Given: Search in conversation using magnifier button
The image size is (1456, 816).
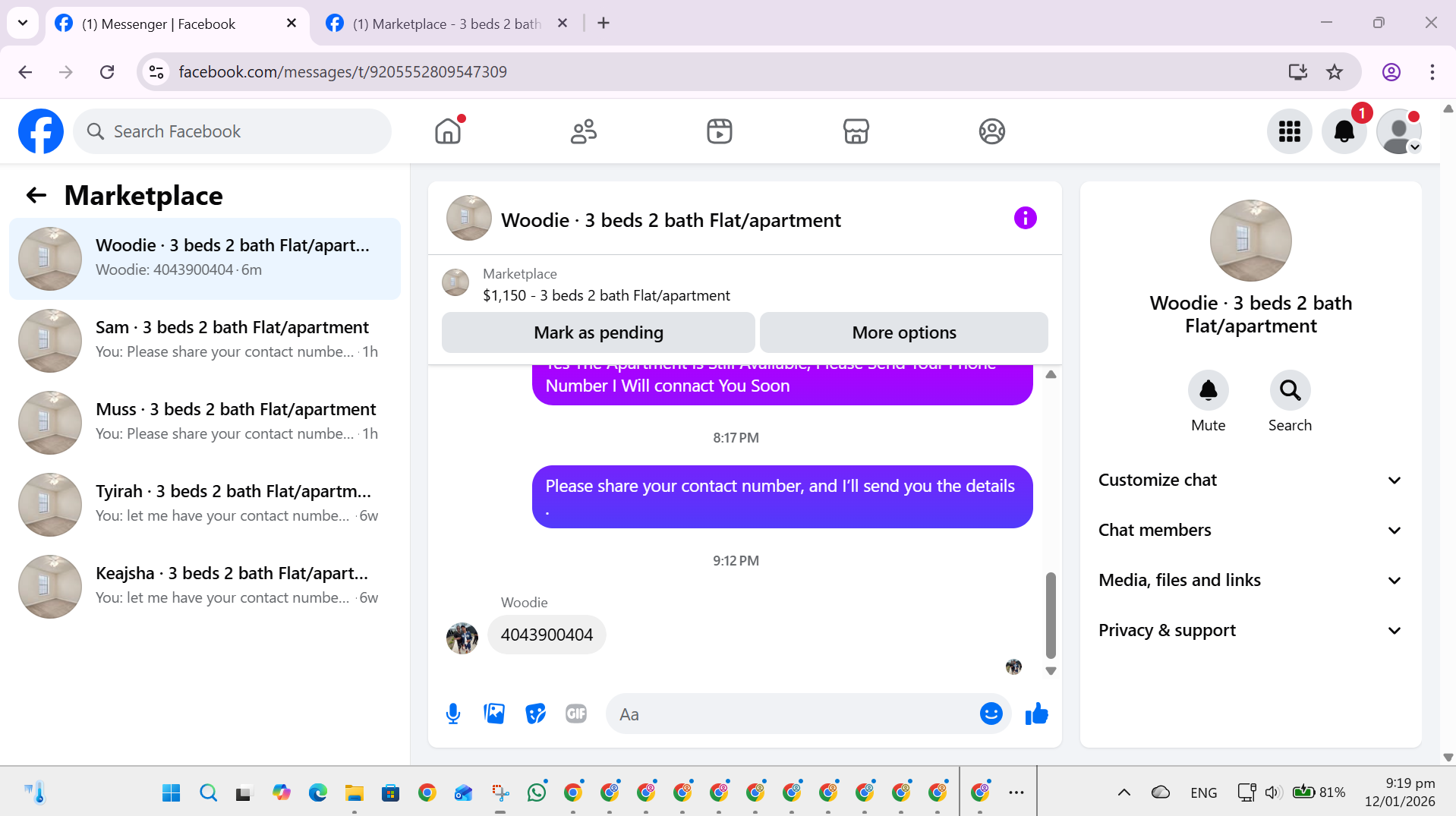Looking at the screenshot, I should (1290, 390).
